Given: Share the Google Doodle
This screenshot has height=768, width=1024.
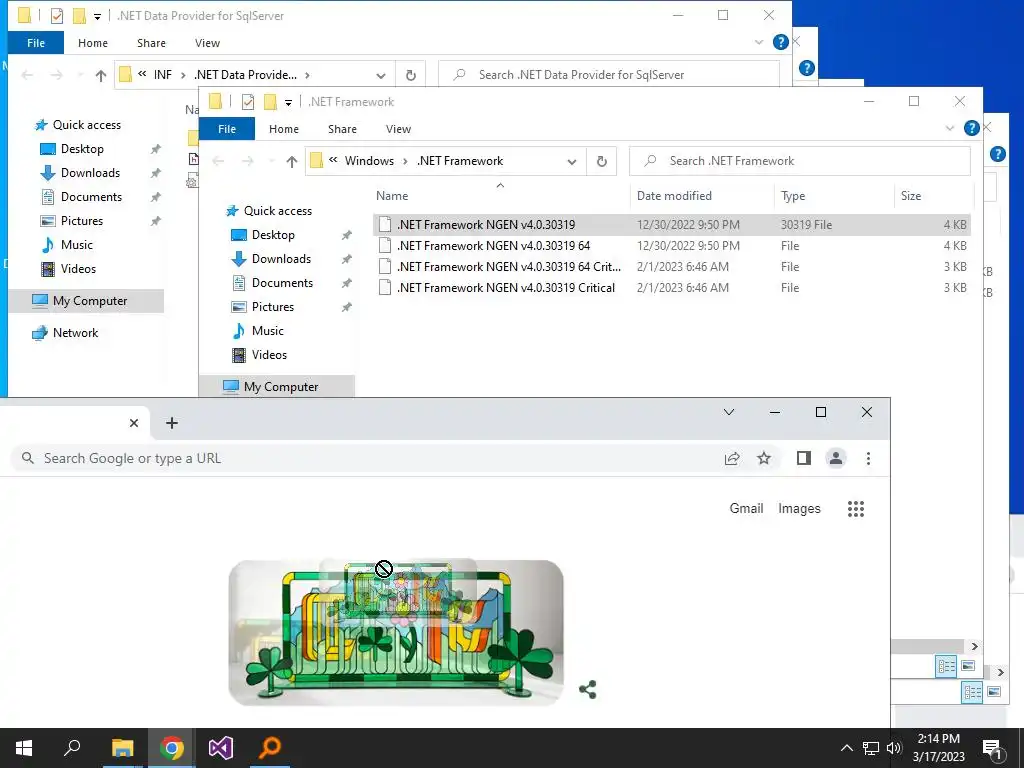Looking at the screenshot, I should (x=588, y=690).
